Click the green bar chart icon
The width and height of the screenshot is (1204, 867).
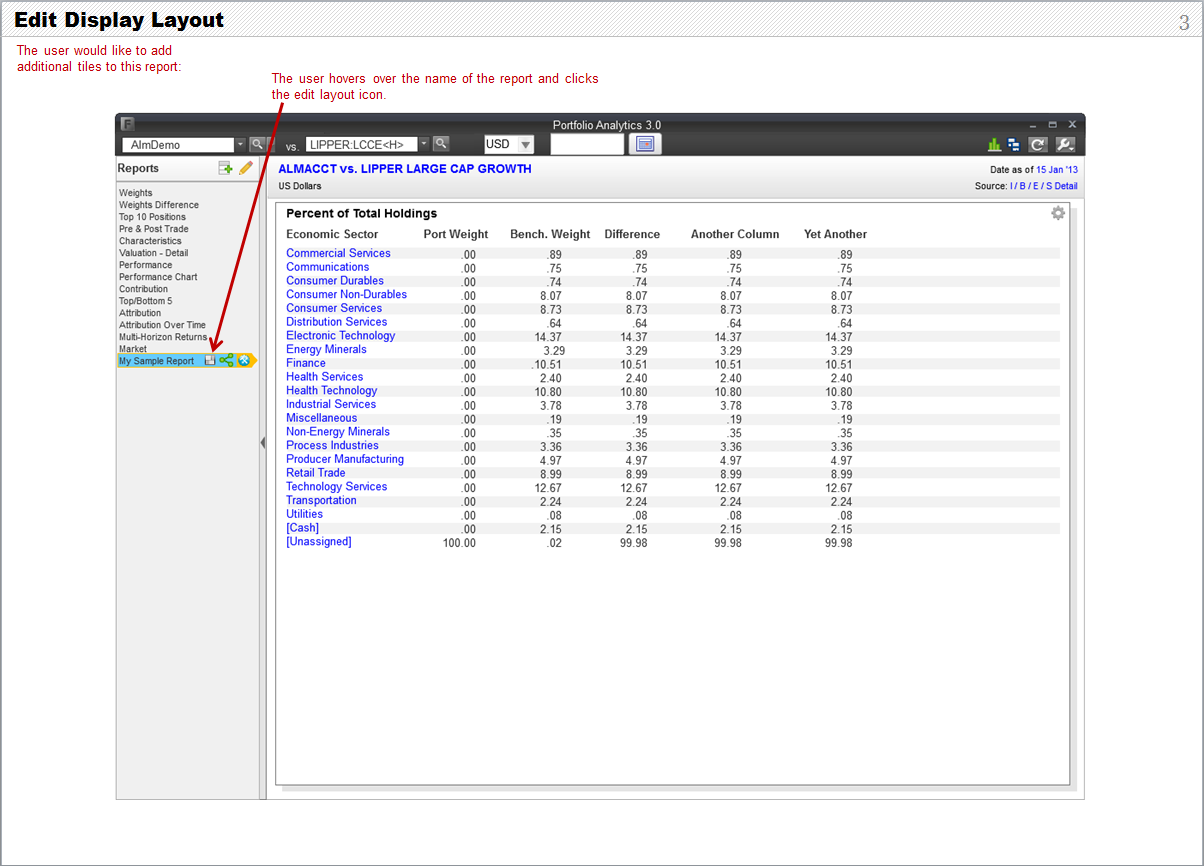point(994,145)
